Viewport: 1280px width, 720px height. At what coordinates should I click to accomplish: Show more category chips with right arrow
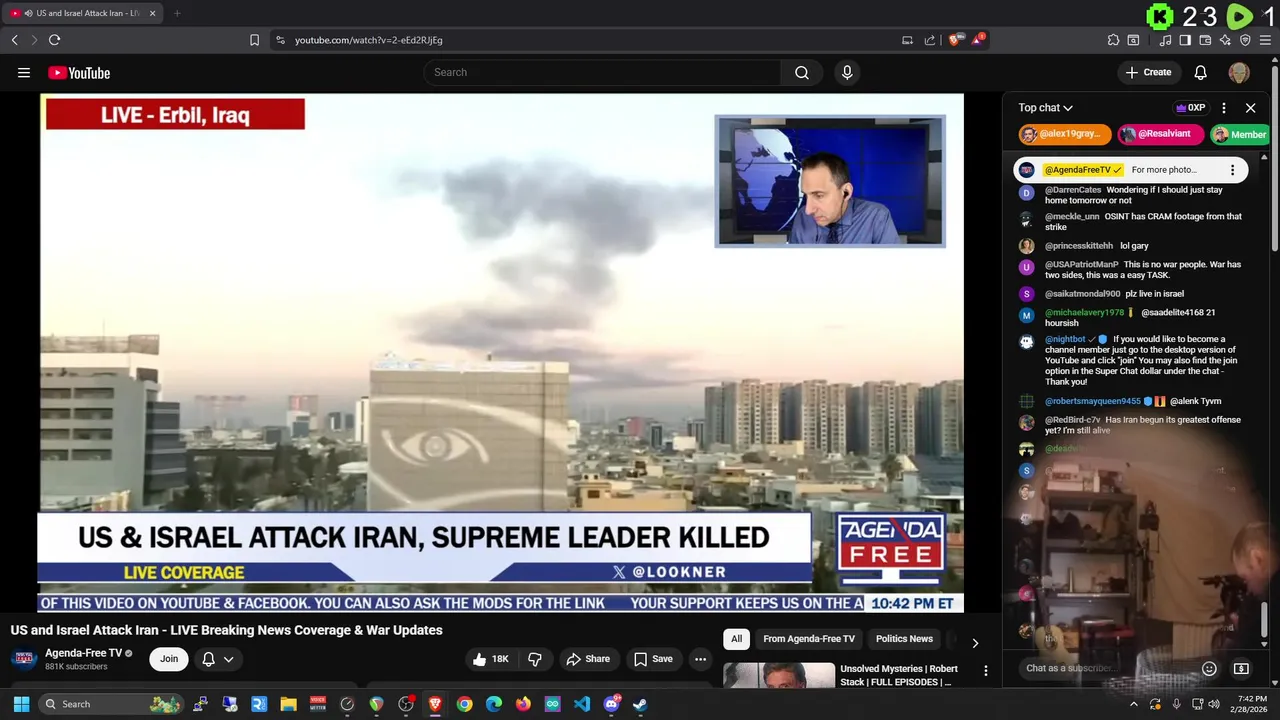(975, 643)
